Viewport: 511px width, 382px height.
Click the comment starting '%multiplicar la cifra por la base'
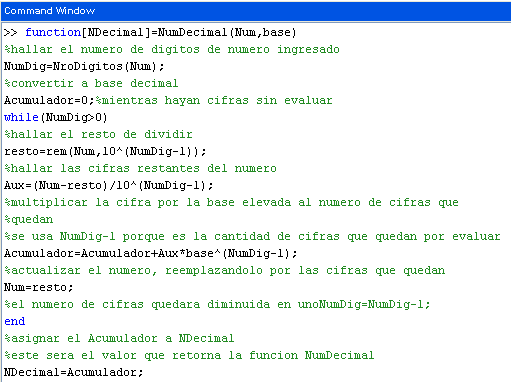[231, 202]
